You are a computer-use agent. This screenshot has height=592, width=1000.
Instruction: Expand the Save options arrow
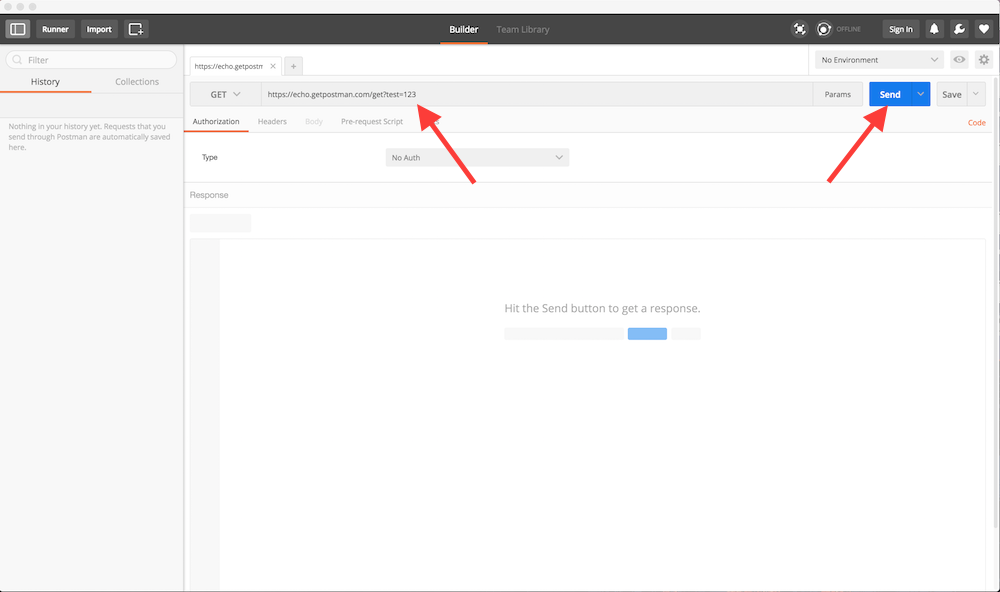(976, 94)
